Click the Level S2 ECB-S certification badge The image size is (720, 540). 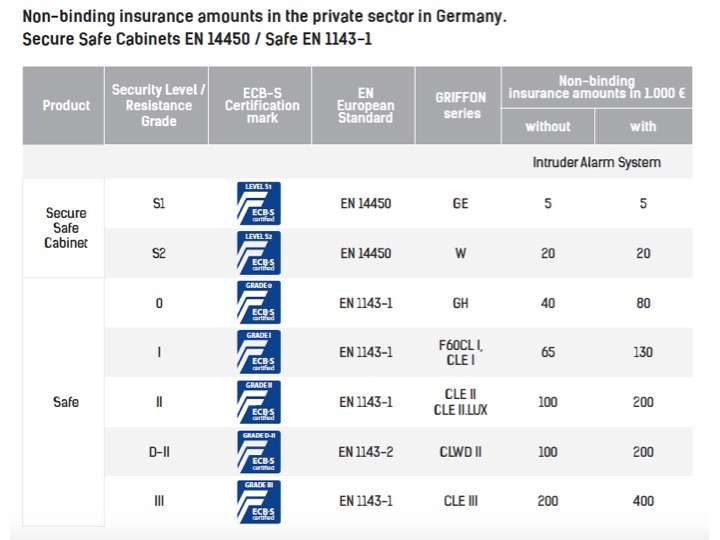[259, 253]
